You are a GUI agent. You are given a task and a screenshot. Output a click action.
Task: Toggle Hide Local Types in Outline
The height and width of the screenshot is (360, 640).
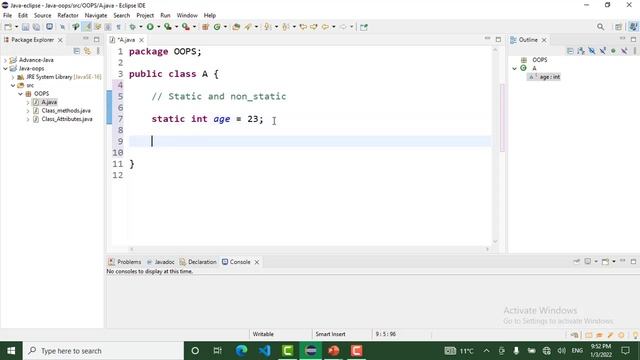(624, 51)
